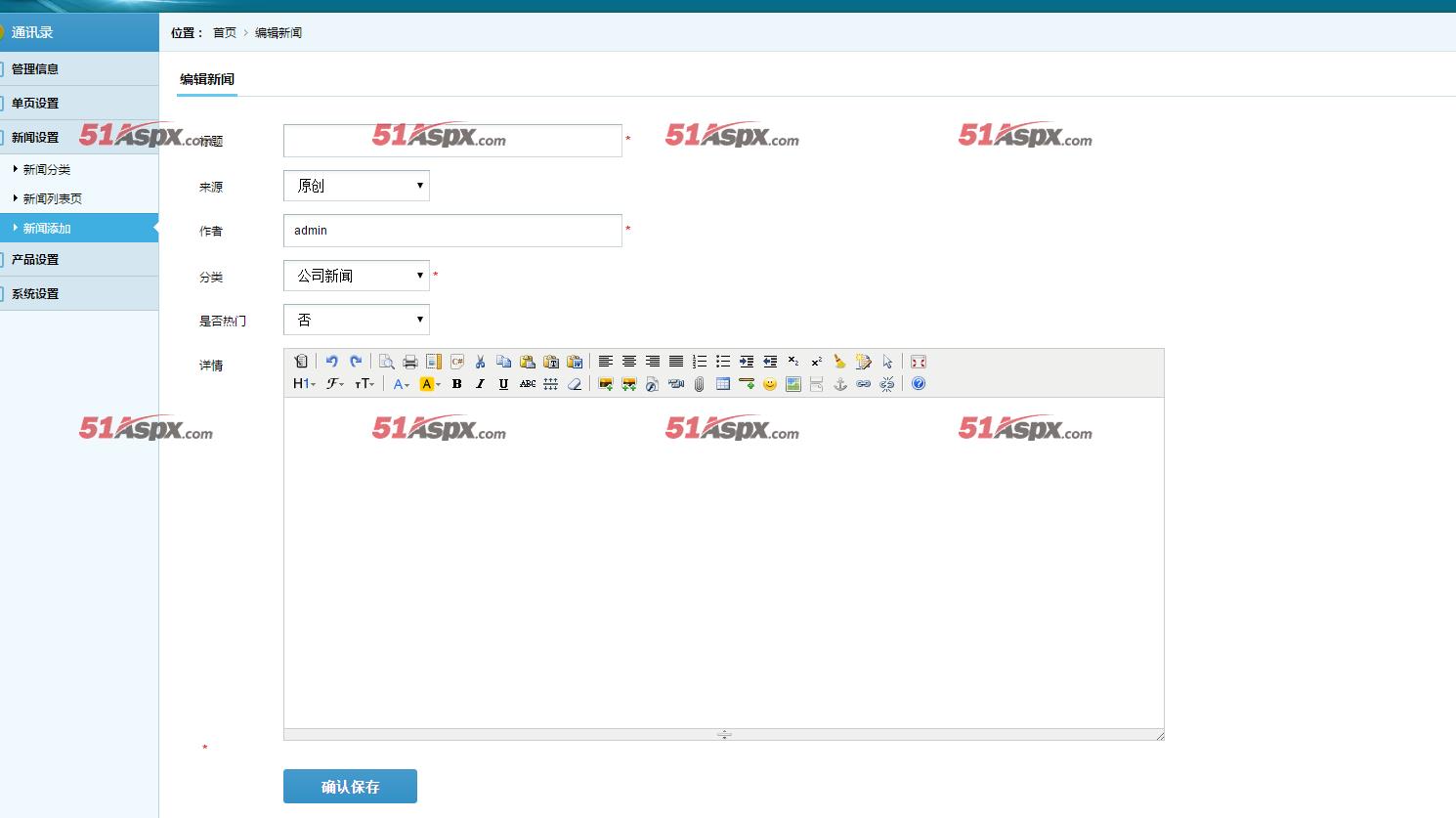Apply quick format to the content
This screenshot has width=1456, height=818.
[864, 362]
